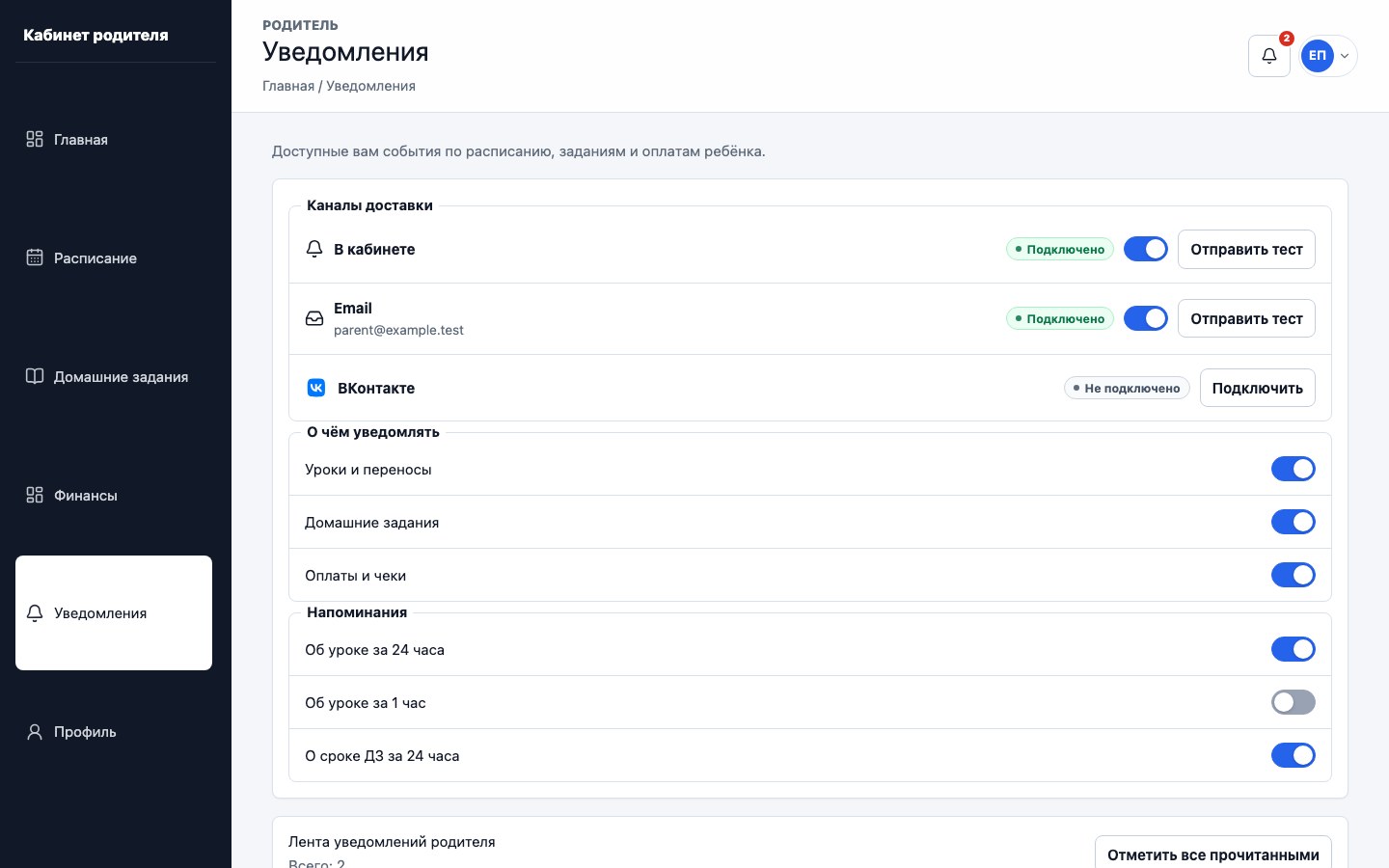
Task: Click the Расписание calendar icon
Action: [35, 258]
